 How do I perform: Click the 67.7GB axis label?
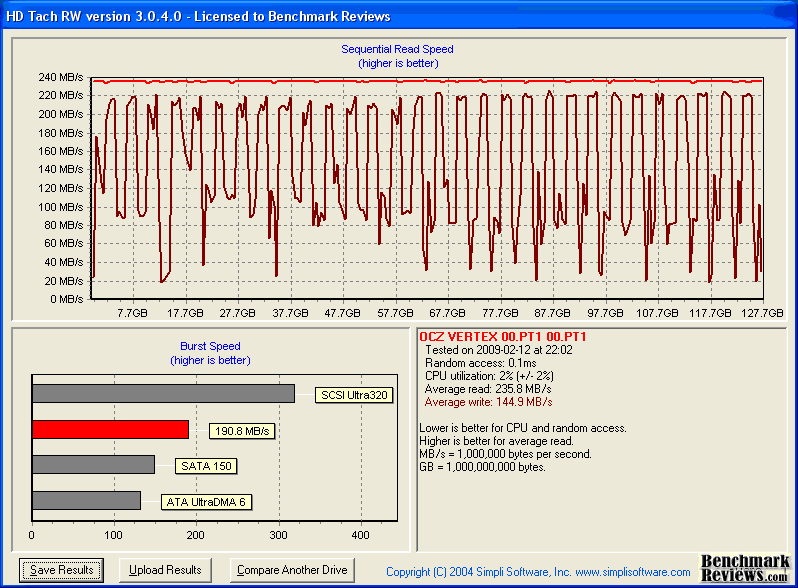coord(447,313)
